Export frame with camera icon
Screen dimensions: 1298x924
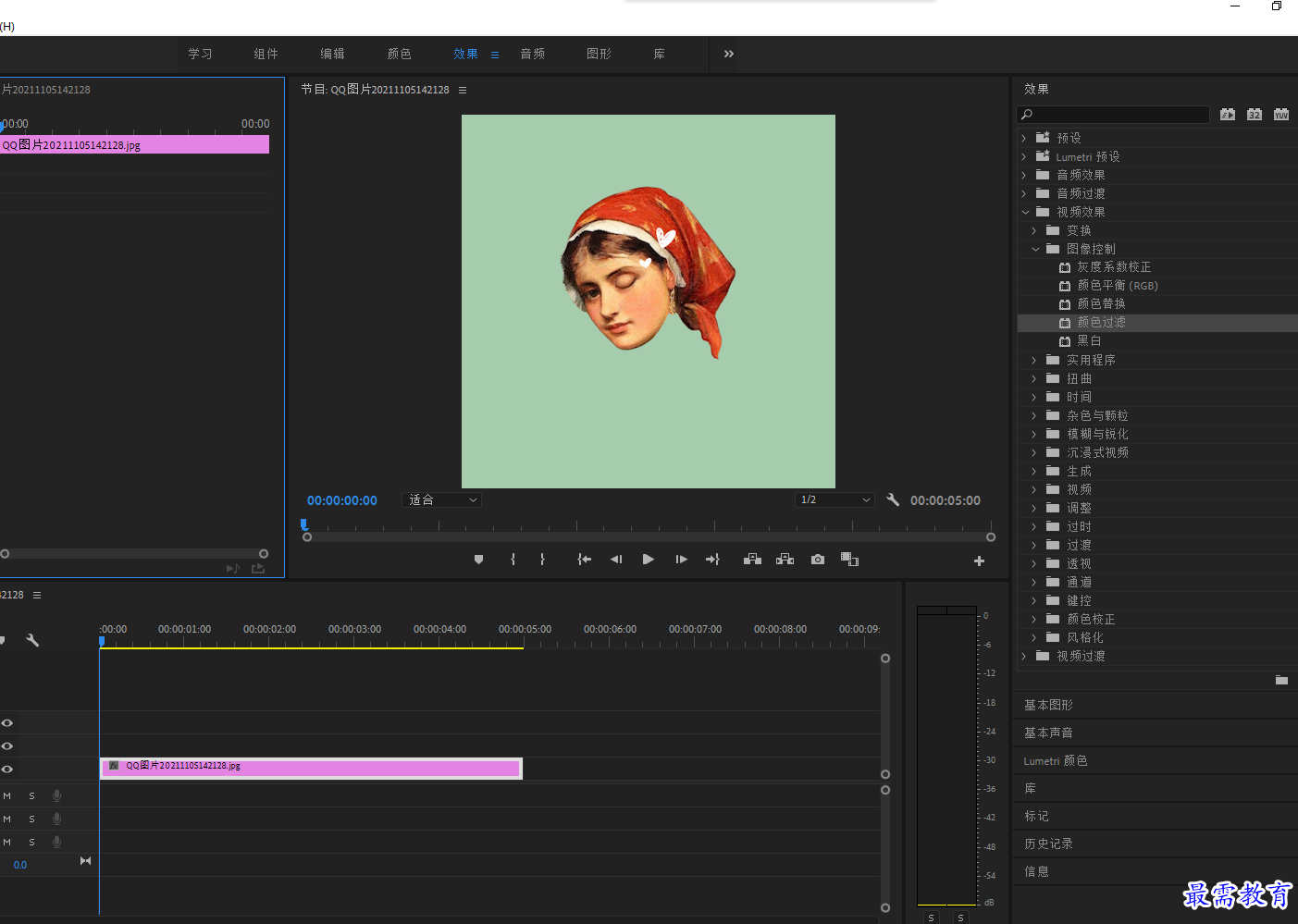point(818,560)
